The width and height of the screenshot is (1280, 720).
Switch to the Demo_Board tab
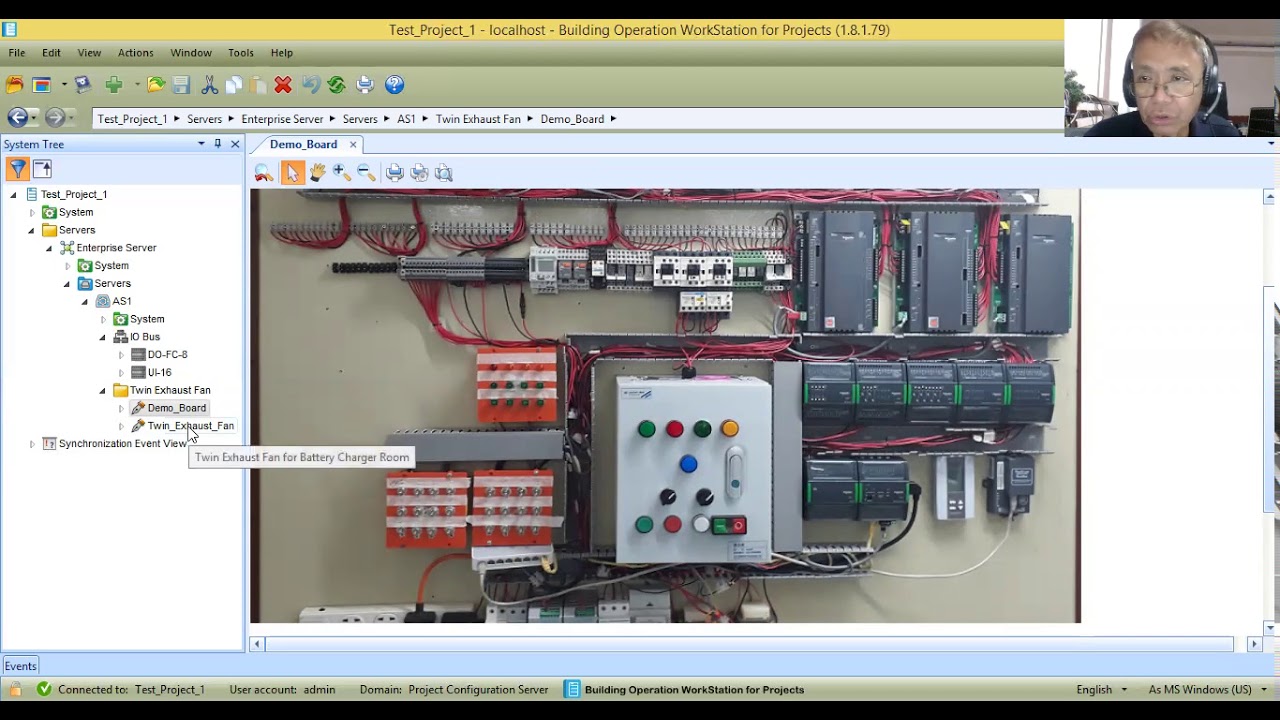(303, 144)
